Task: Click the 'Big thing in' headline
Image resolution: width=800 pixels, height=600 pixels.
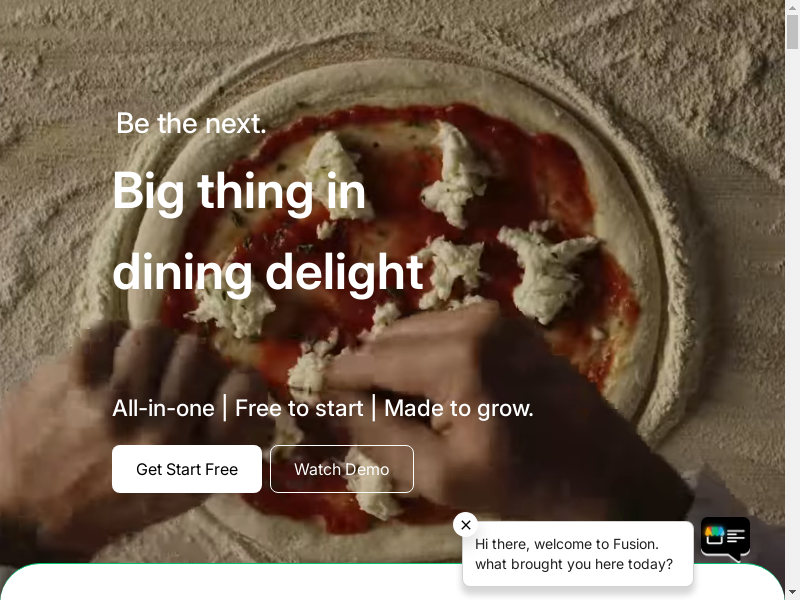Action: 239,193
